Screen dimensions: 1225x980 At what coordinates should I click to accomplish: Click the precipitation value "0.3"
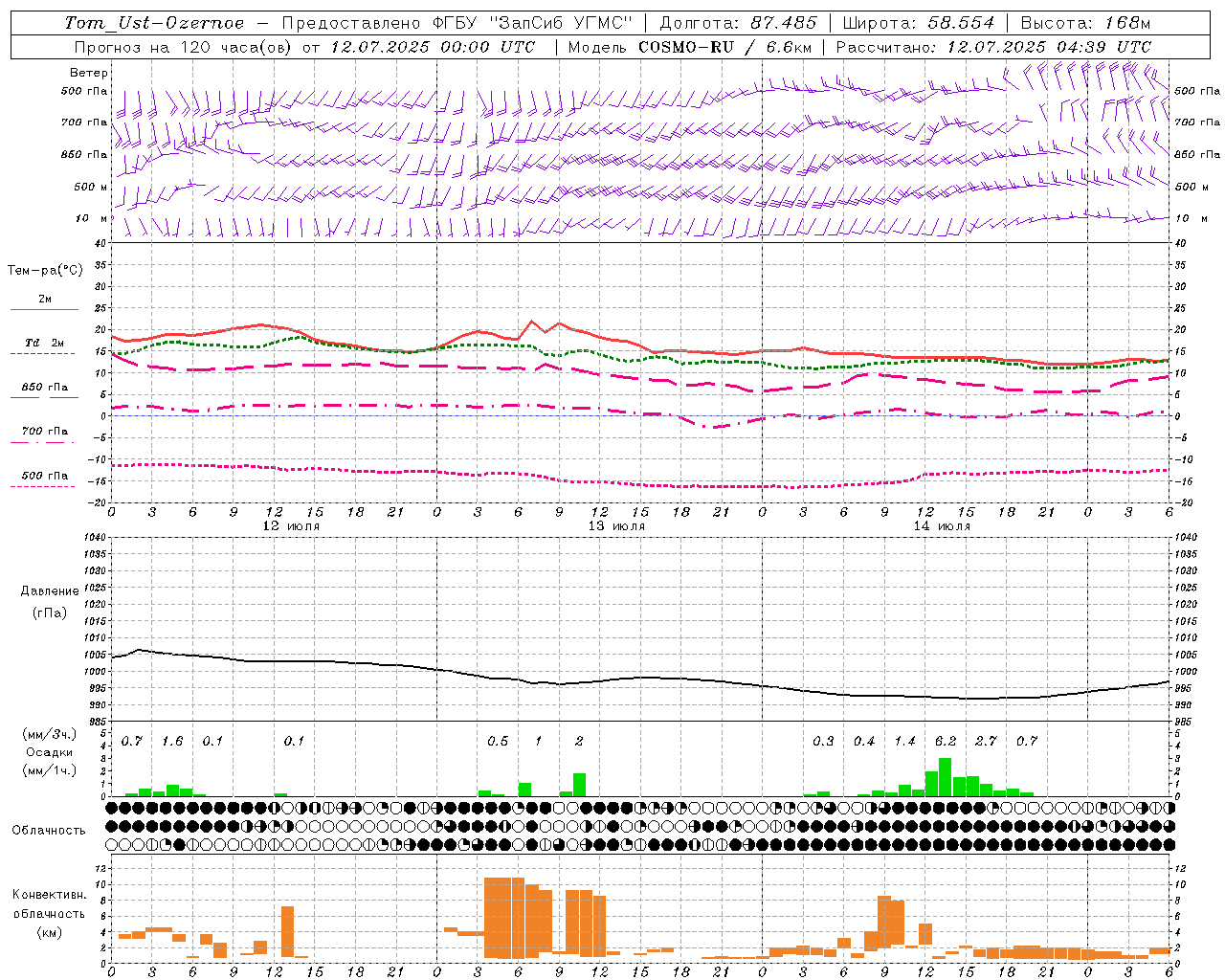click(823, 742)
